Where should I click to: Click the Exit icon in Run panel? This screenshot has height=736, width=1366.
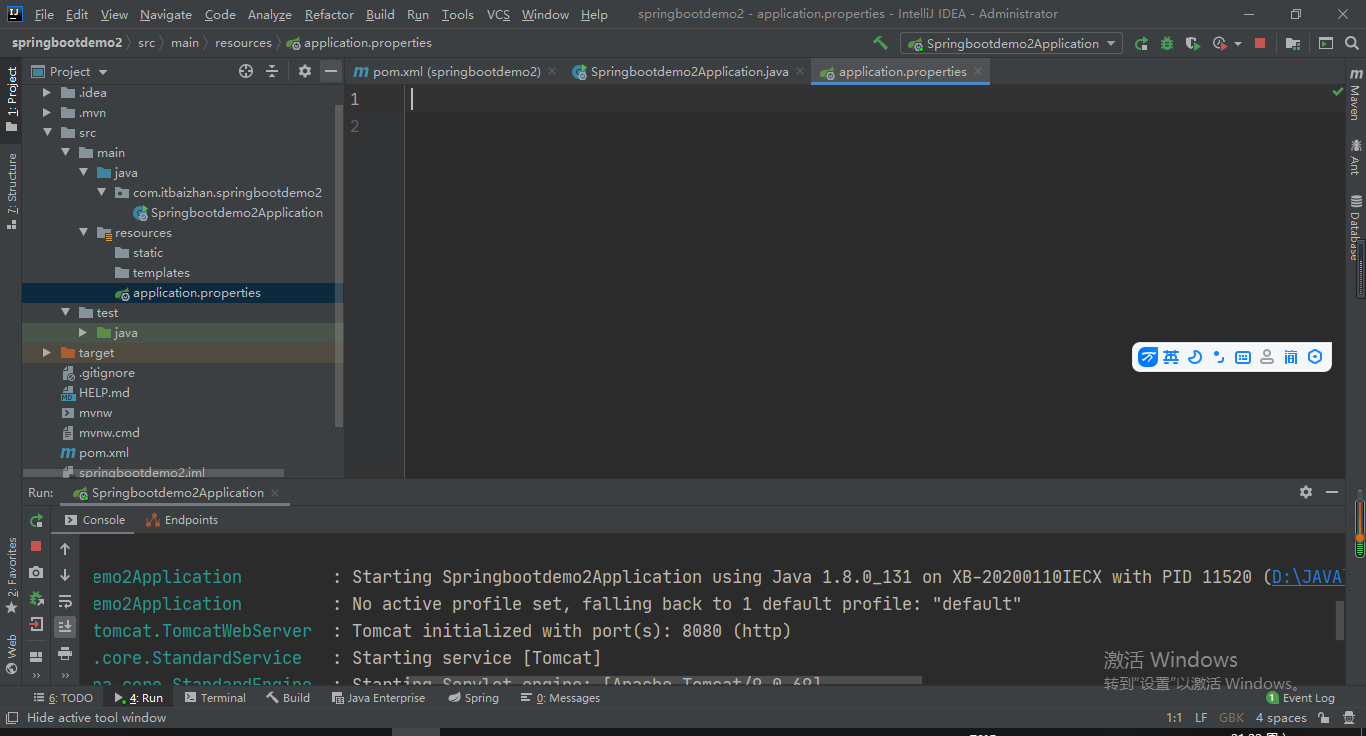pyautogui.click(x=36, y=624)
